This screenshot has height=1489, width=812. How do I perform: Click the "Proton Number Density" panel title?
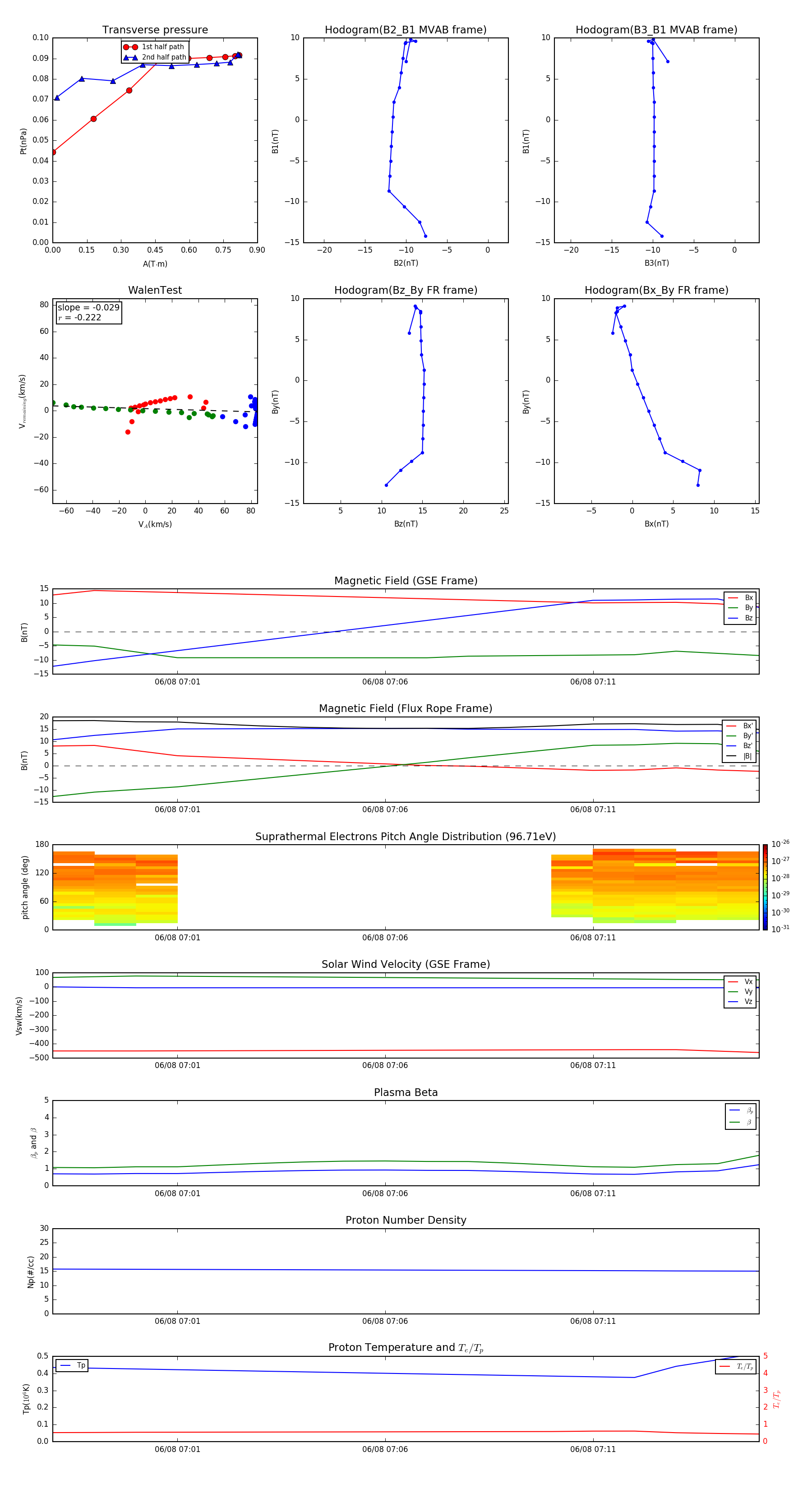(x=406, y=1220)
